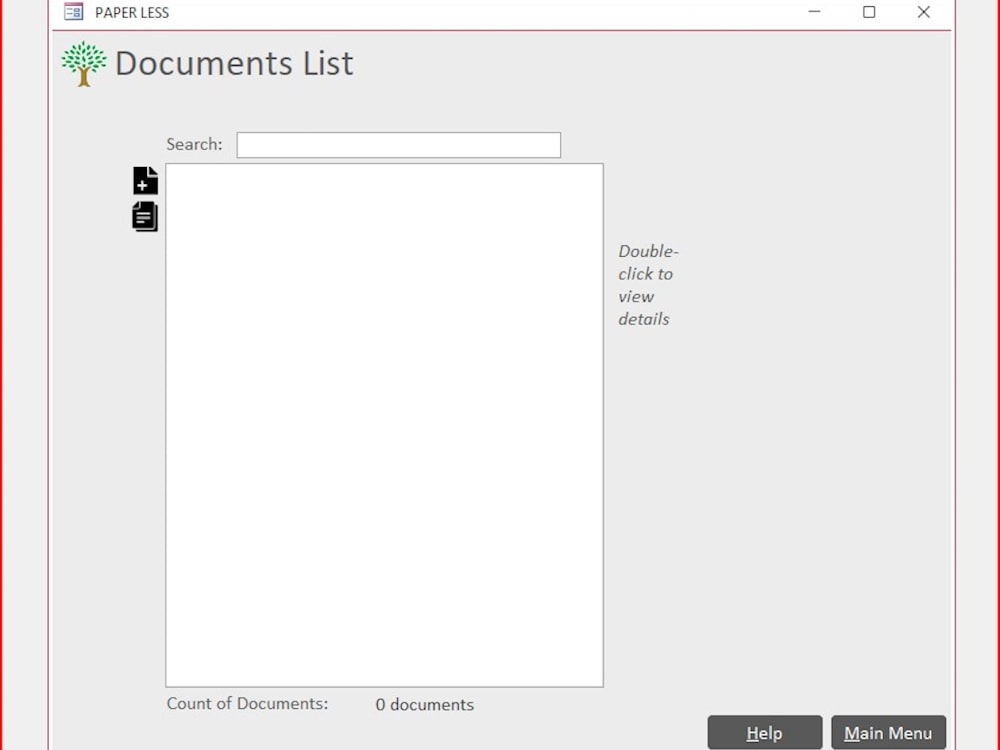Open the documents view via the pages icon
The image size is (1000, 750).
tap(144, 216)
